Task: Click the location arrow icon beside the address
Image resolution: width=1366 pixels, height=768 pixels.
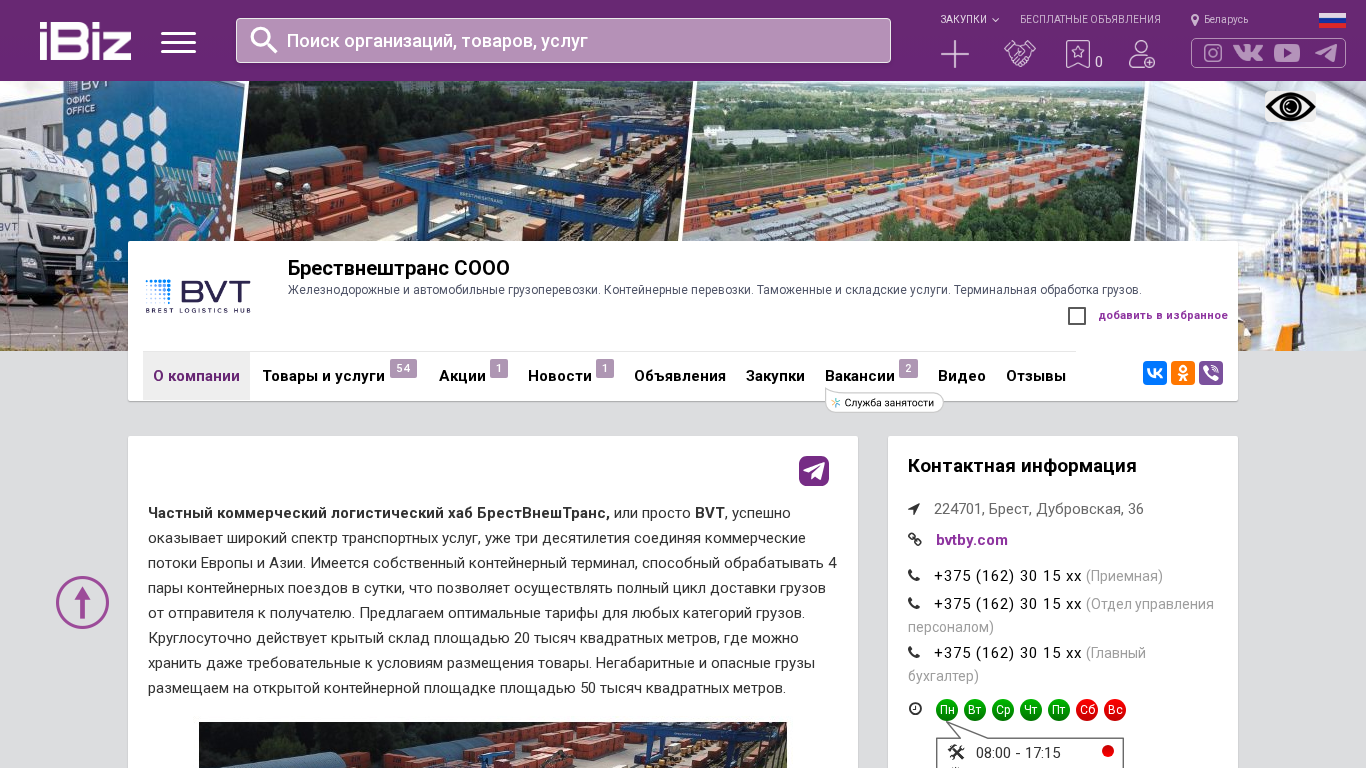Action: 914,509
